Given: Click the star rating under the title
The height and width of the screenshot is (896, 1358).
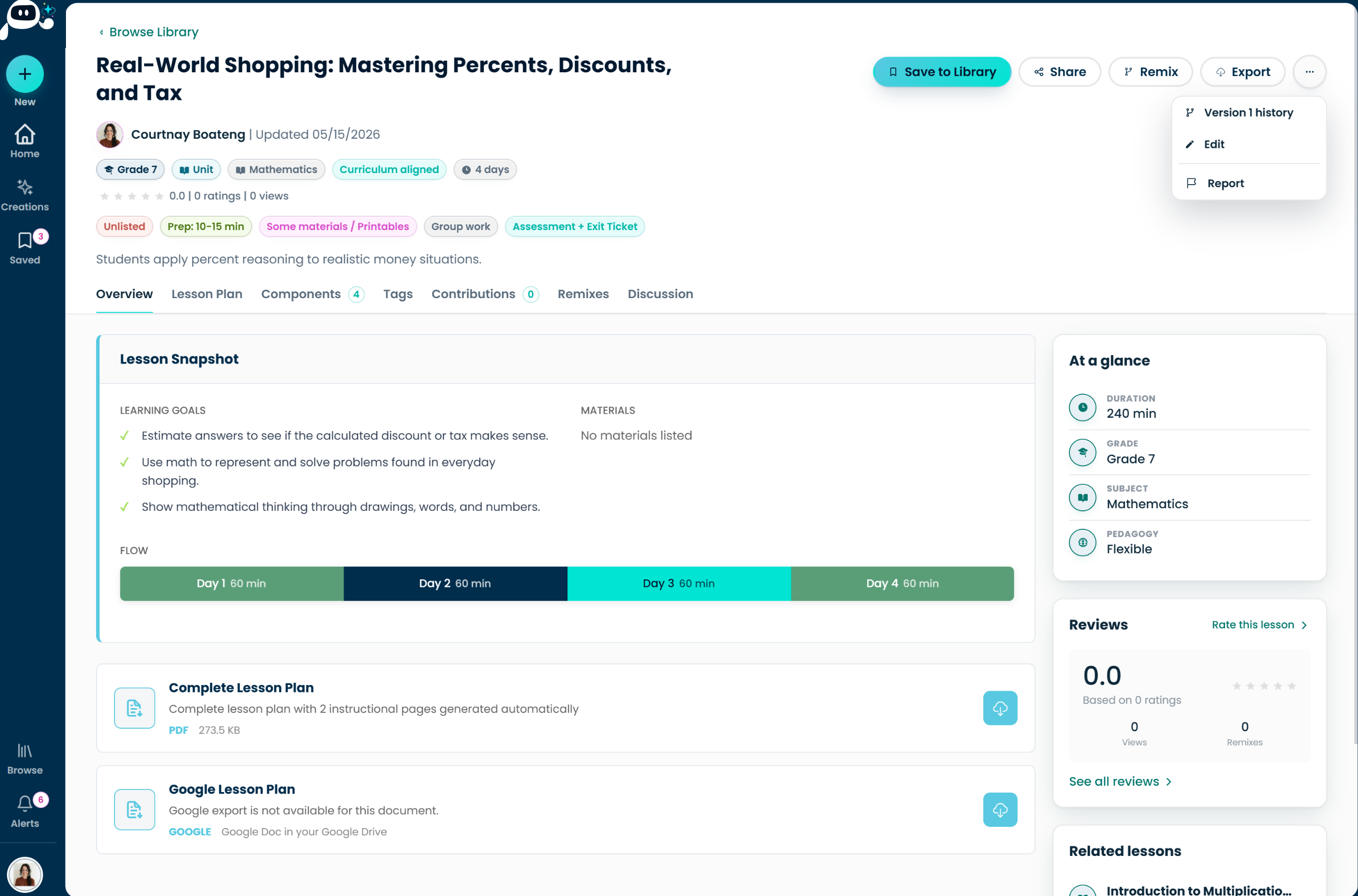Looking at the screenshot, I should point(131,196).
